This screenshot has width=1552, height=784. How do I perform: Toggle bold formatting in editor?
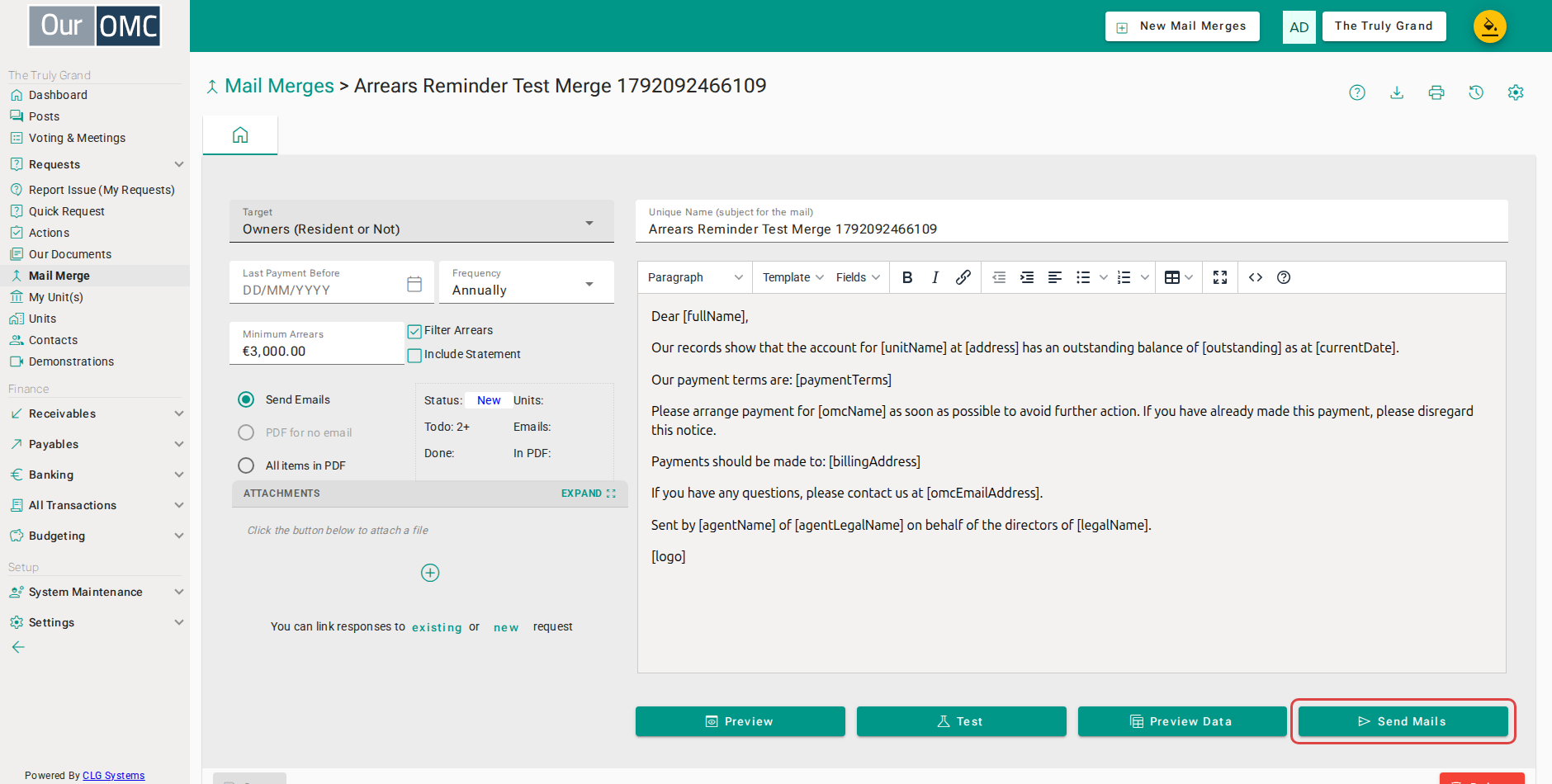pyautogui.click(x=907, y=277)
